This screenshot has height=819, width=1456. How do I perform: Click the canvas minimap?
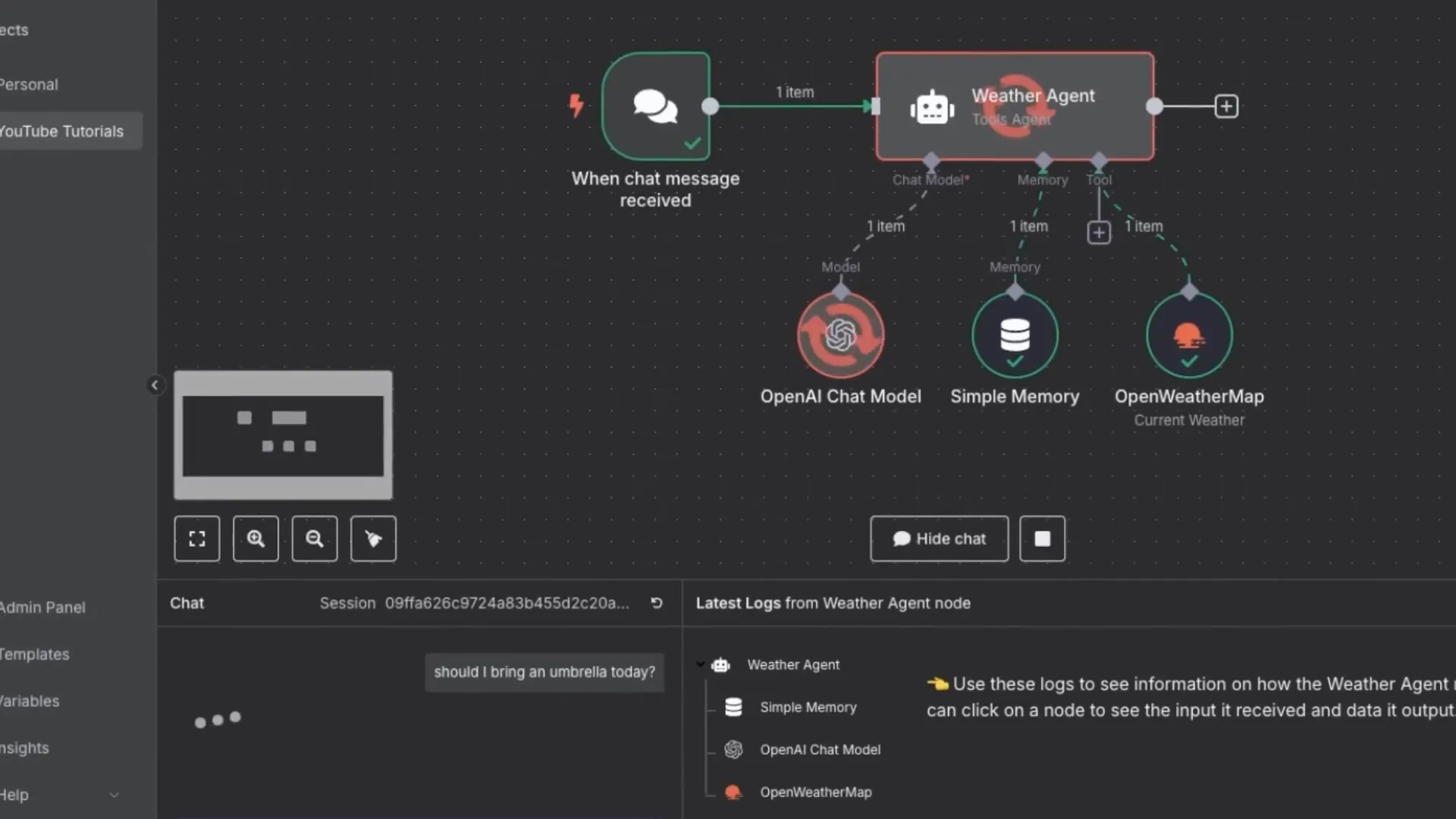[x=283, y=435]
